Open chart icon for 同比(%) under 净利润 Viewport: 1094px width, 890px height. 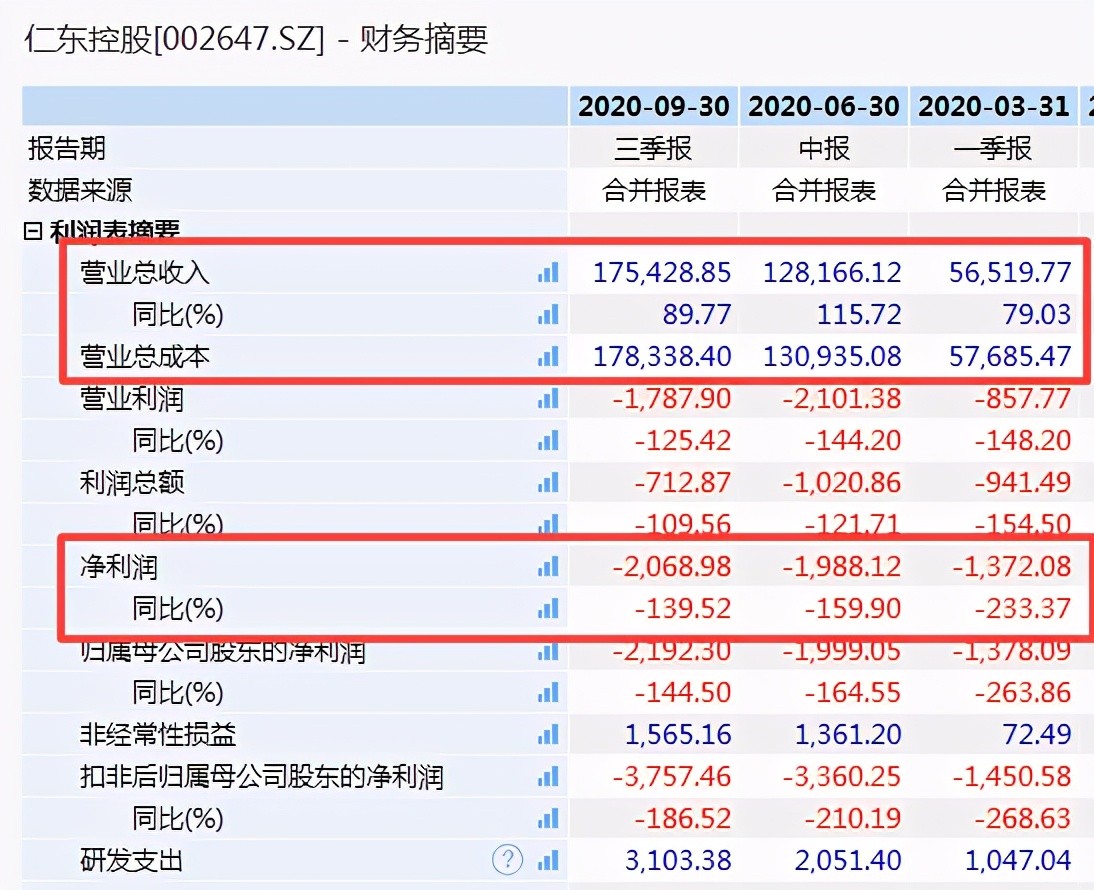pos(548,608)
